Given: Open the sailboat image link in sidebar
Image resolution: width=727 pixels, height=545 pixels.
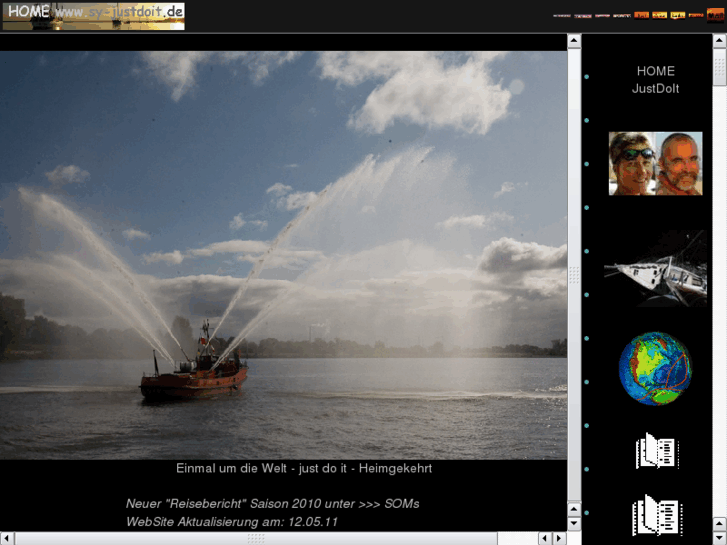Looking at the screenshot, I should (x=655, y=268).
